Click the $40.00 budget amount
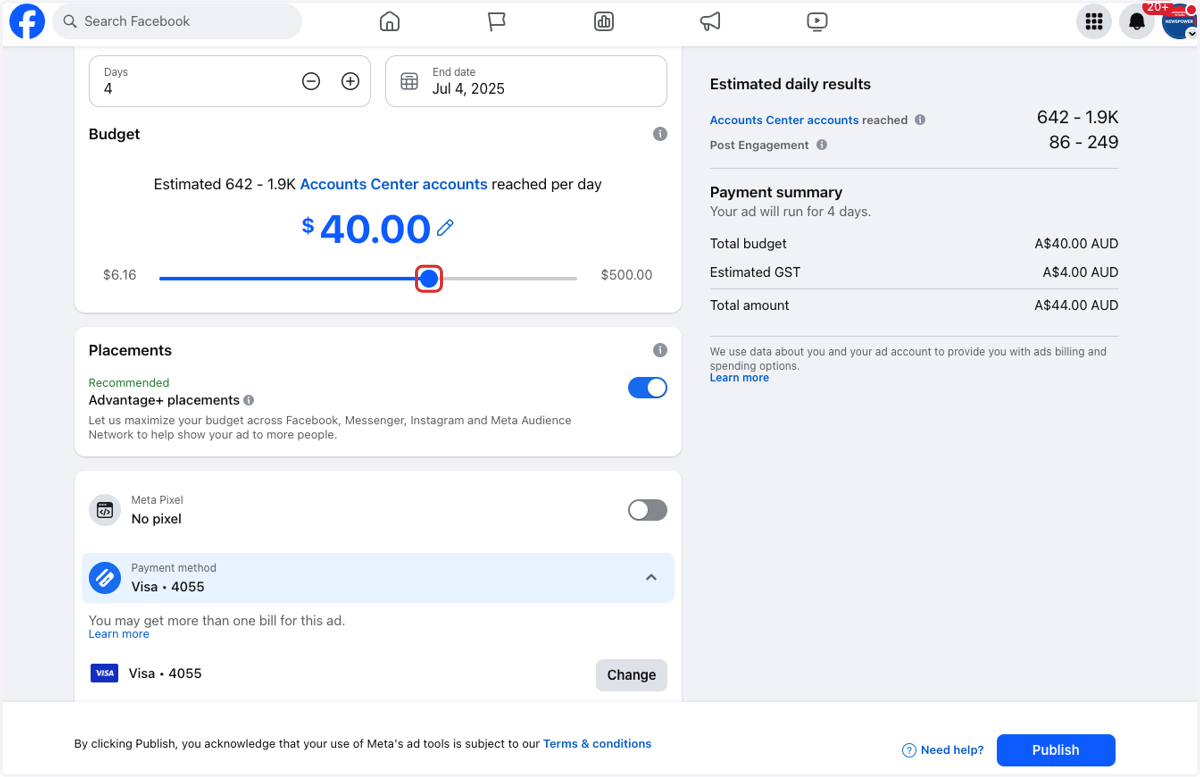1200x777 pixels. [x=375, y=229]
